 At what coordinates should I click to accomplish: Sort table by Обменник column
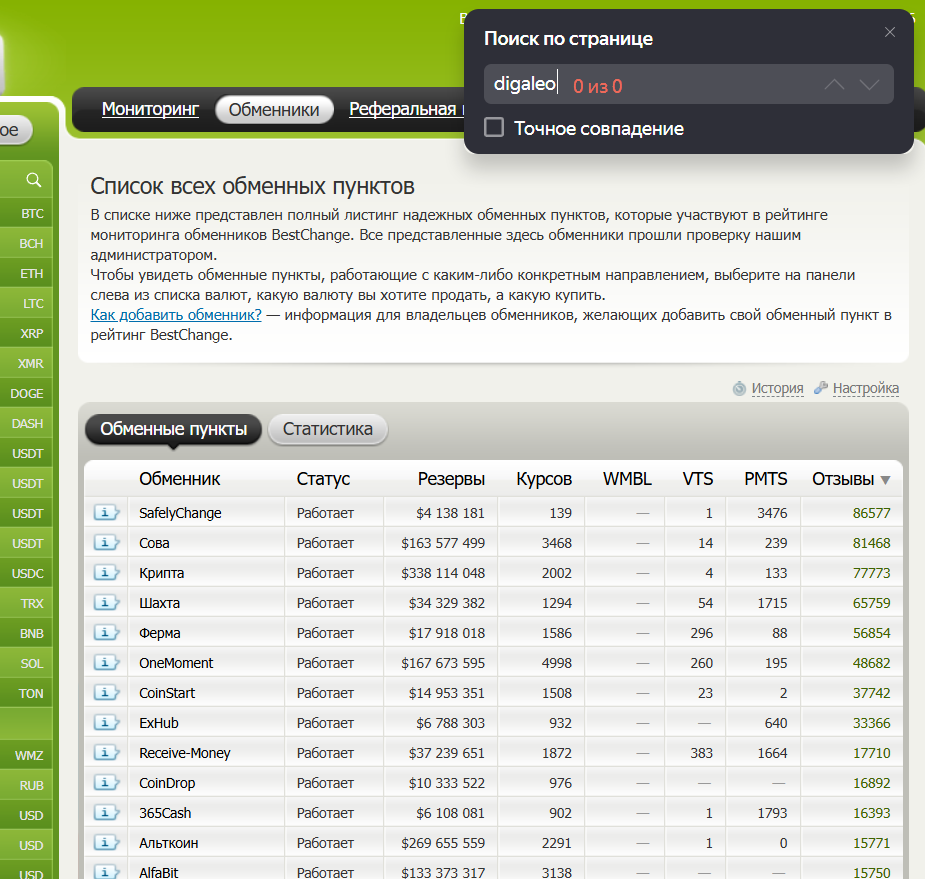179,479
